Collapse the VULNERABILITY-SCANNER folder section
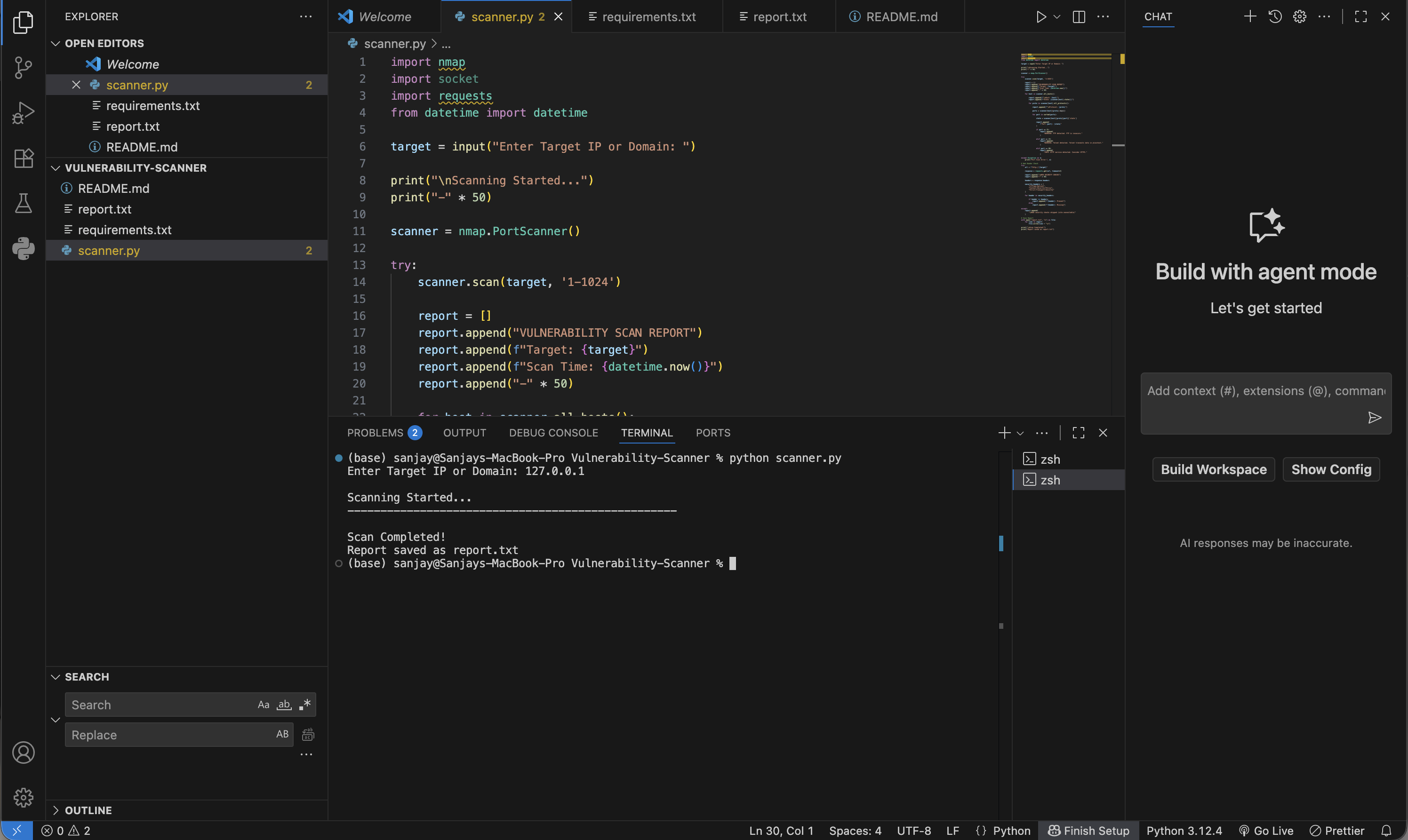Screen dimensions: 1408x840 coord(56,168)
